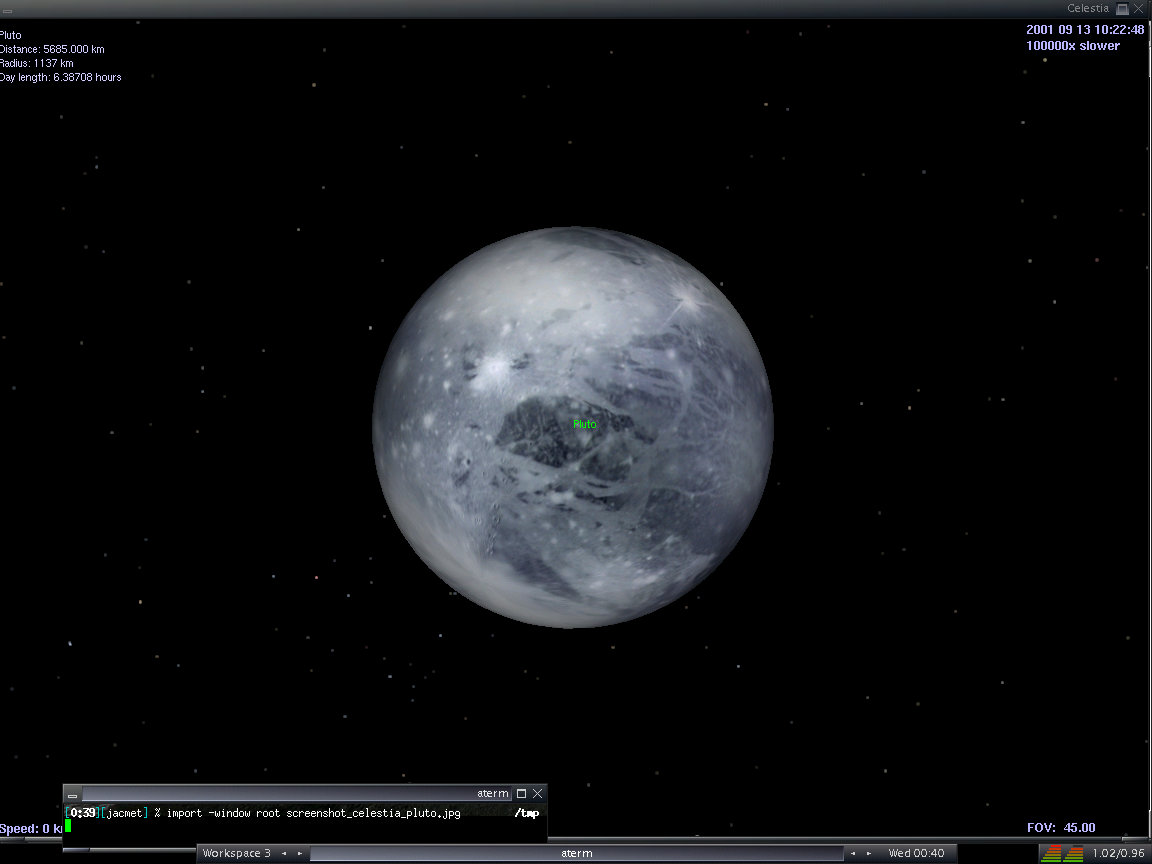Click the 1.02/0.96 load average display

tap(1117, 853)
